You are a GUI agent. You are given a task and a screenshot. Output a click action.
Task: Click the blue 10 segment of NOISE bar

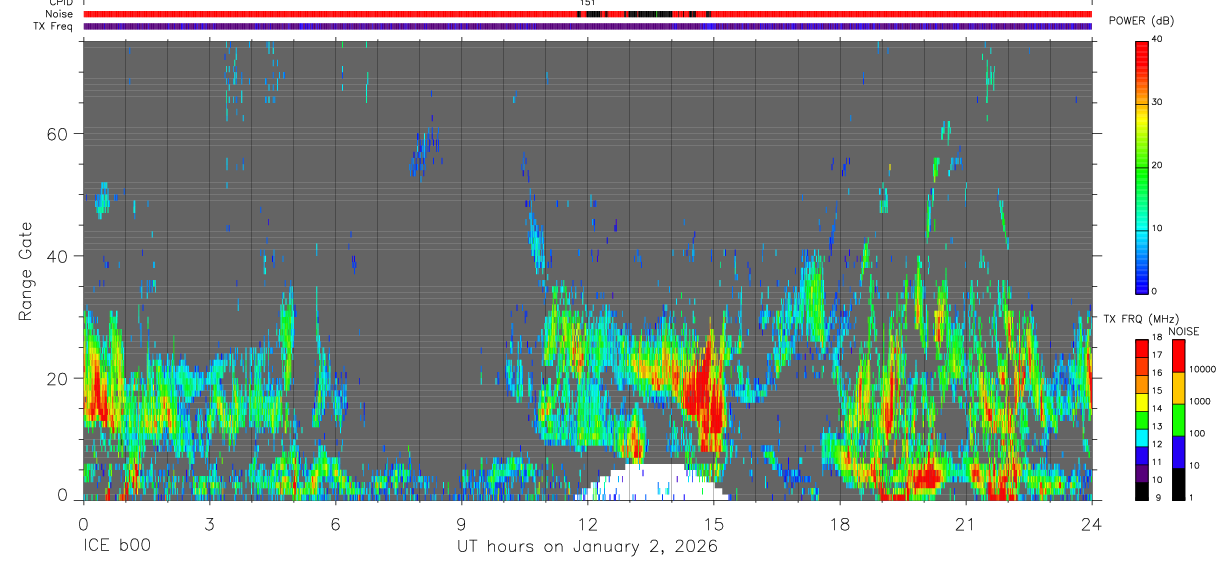pyautogui.click(x=1178, y=451)
